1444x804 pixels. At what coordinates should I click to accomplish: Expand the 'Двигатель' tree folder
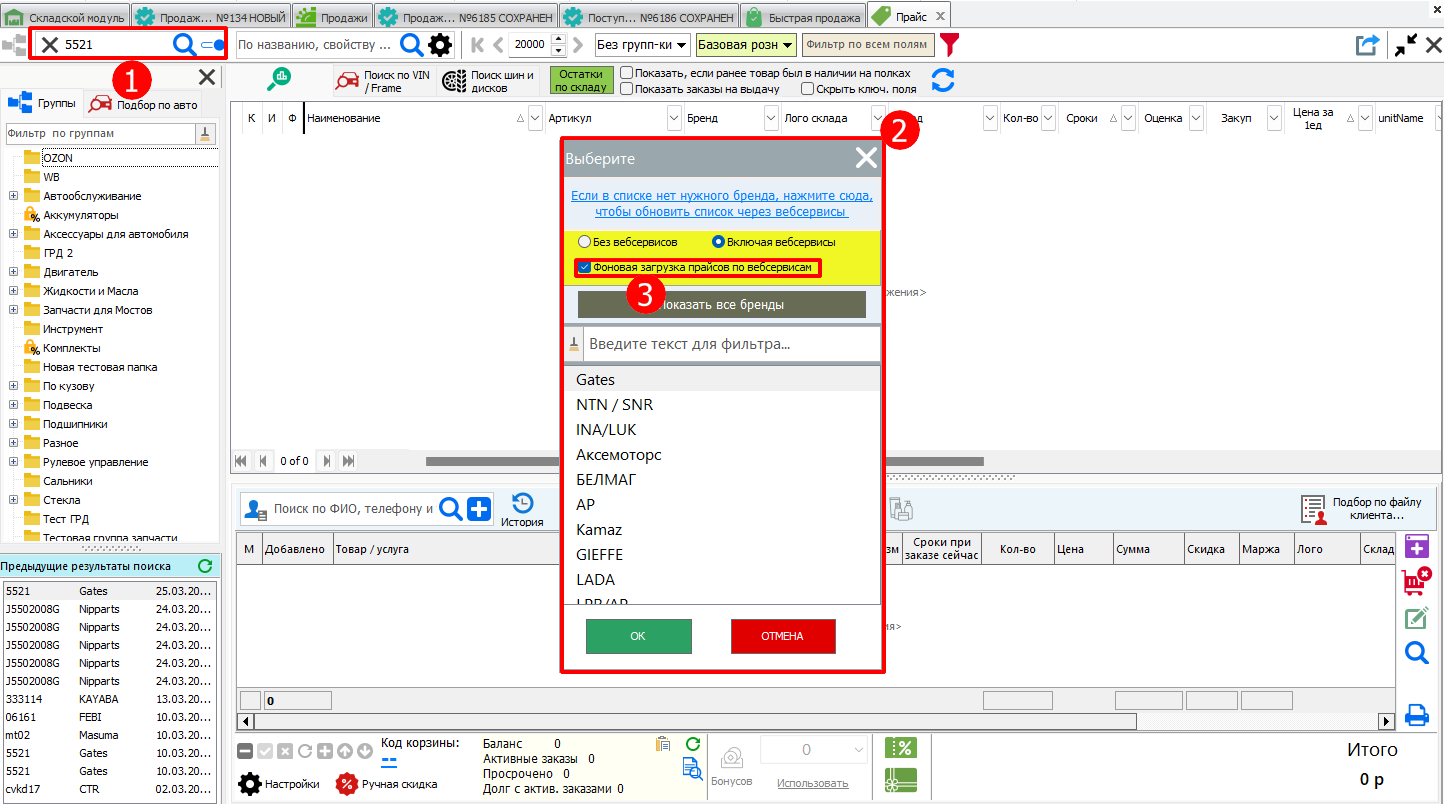click(14, 272)
